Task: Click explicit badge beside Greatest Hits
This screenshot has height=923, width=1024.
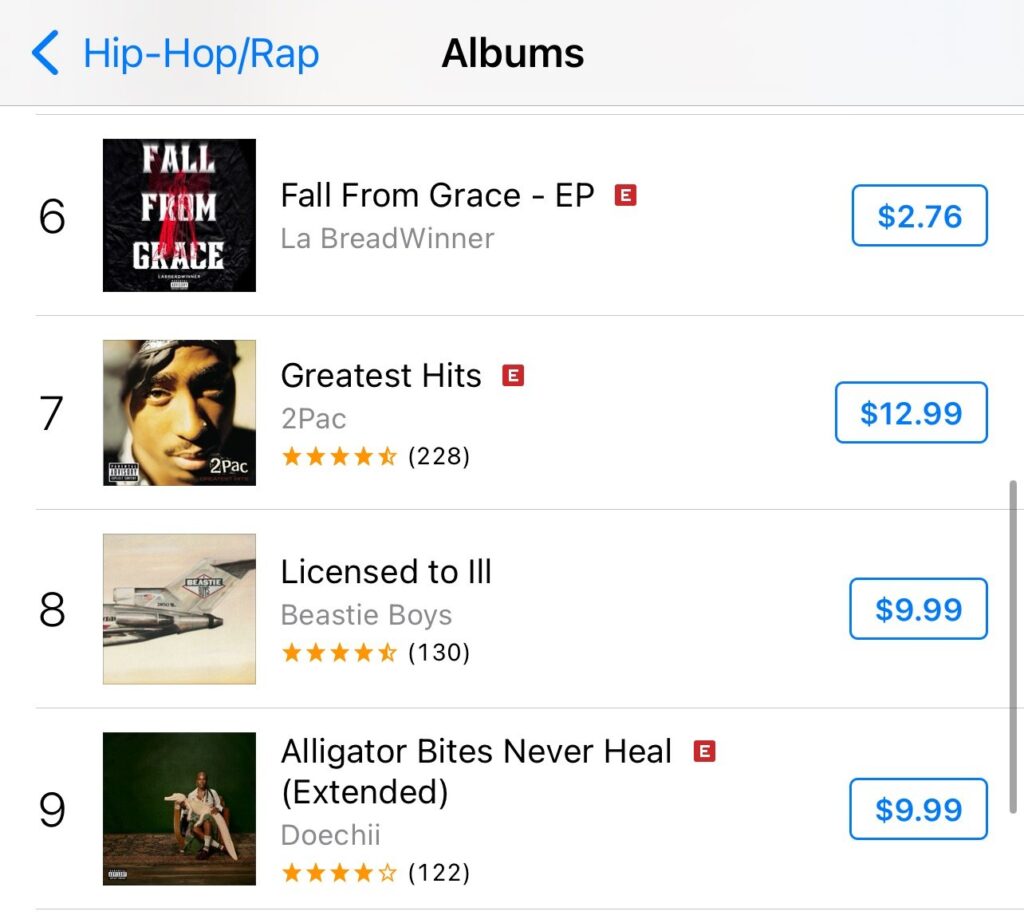Action: pos(513,376)
